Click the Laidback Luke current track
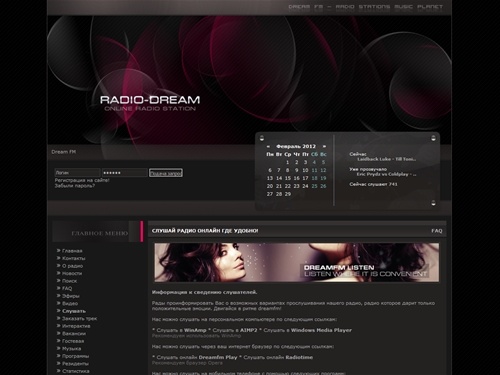This screenshot has height=375, width=500. click(387, 159)
